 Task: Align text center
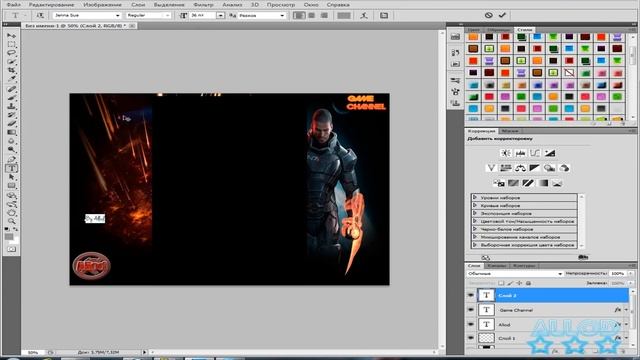point(311,15)
